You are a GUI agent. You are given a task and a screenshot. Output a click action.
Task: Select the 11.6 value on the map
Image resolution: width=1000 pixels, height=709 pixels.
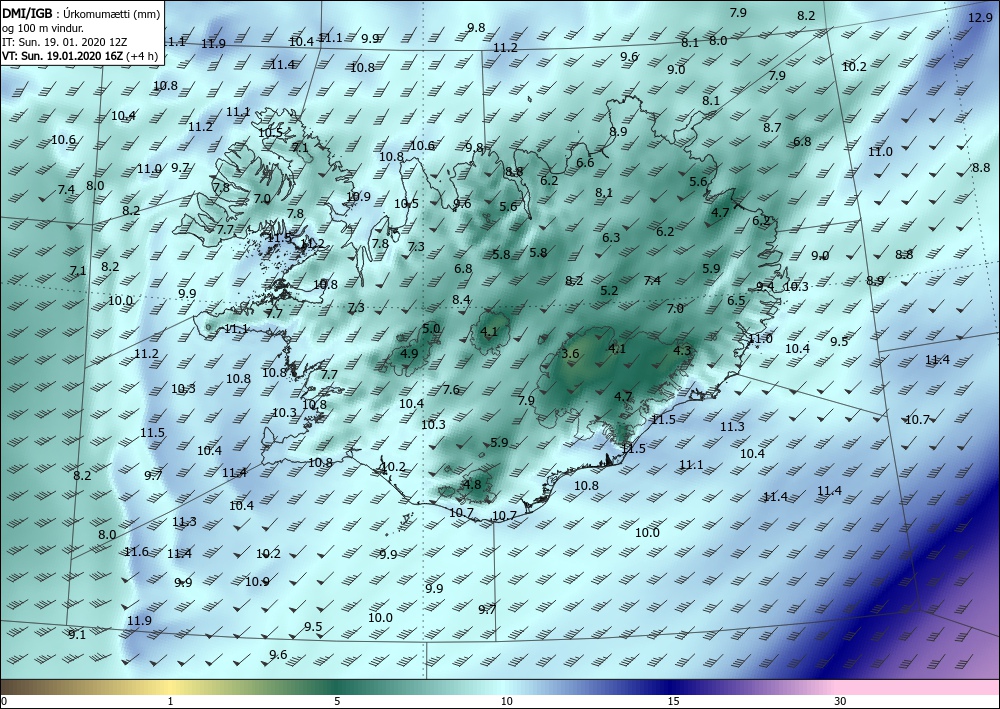(136, 552)
